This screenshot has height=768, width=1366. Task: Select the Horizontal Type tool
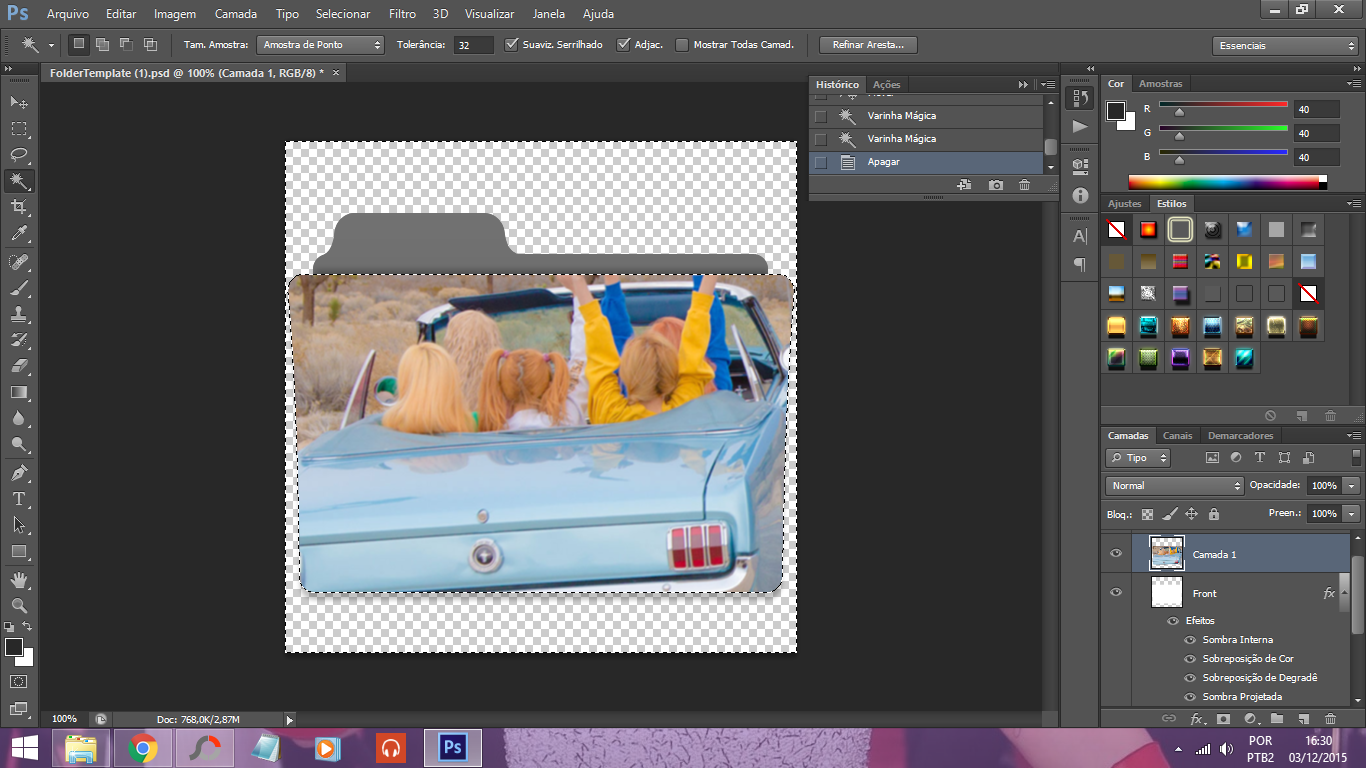(x=19, y=498)
